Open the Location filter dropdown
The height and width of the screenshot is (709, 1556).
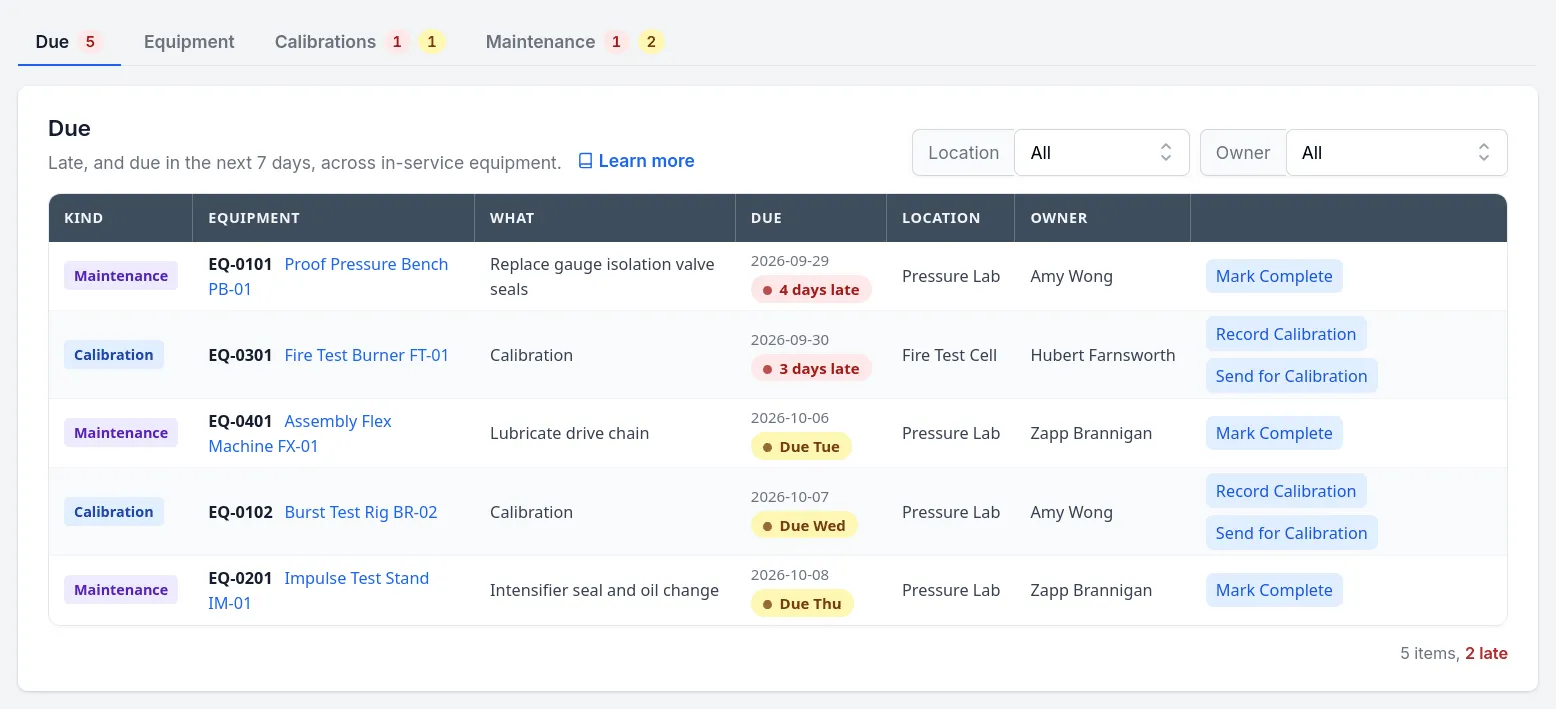click(x=1101, y=153)
